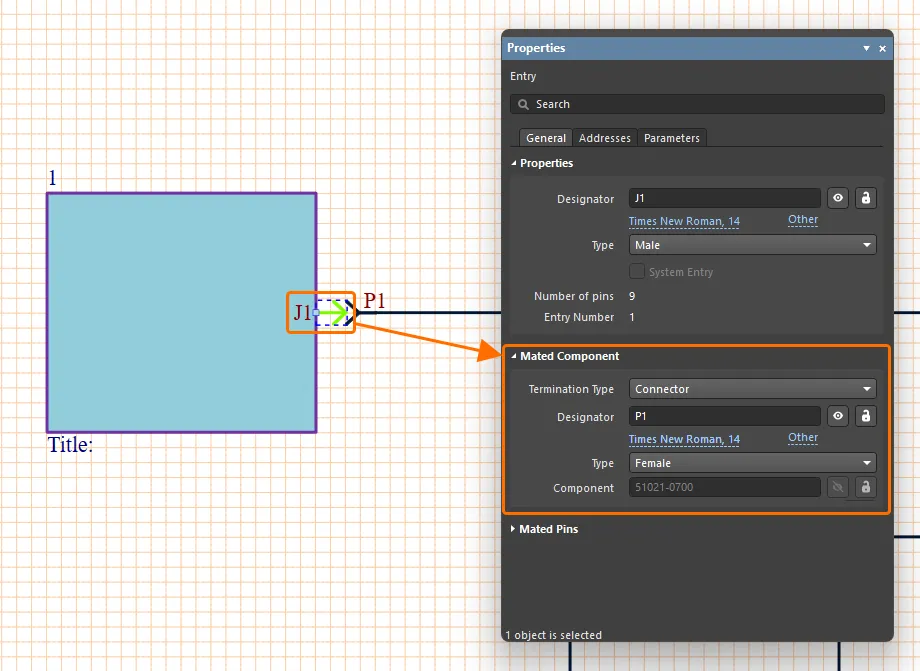
Task: Click lock icon beside J1 designator
Action: tap(866, 198)
